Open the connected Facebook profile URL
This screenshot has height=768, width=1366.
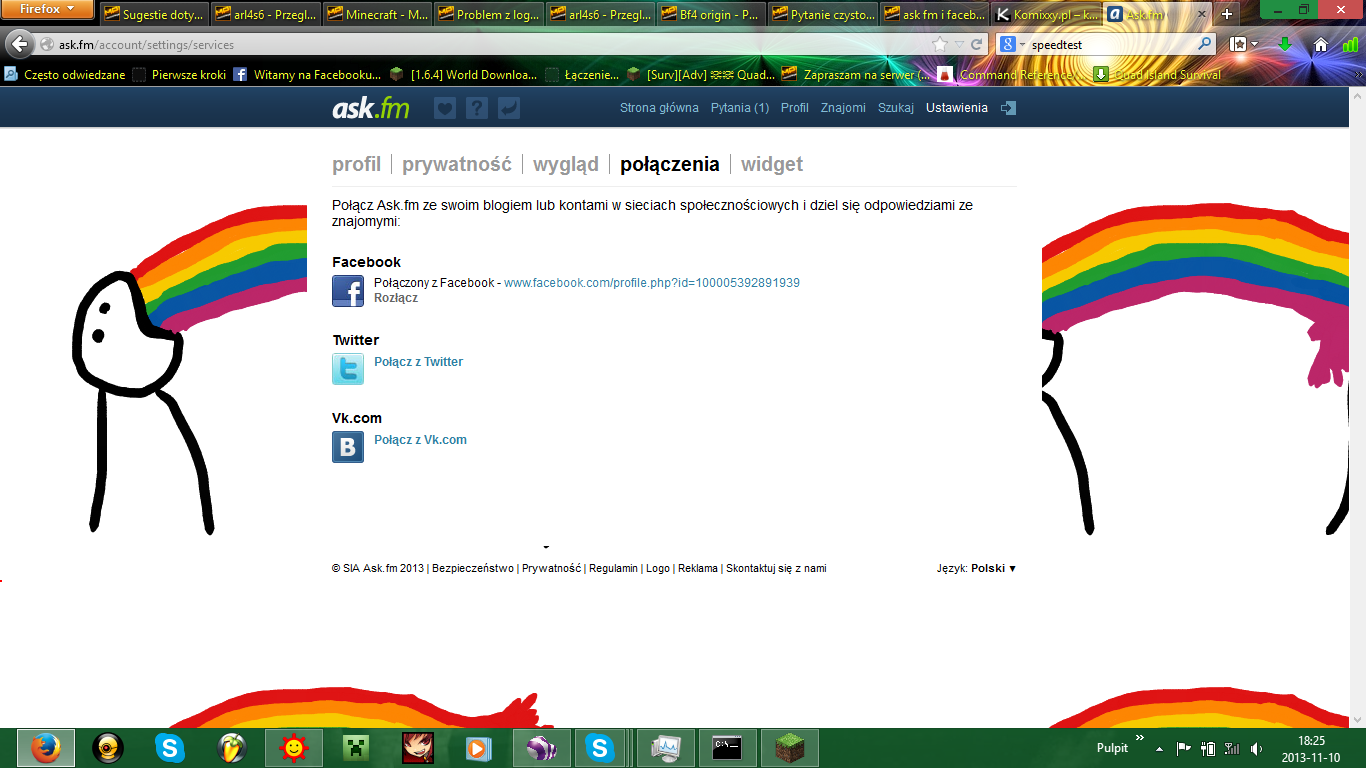652,283
